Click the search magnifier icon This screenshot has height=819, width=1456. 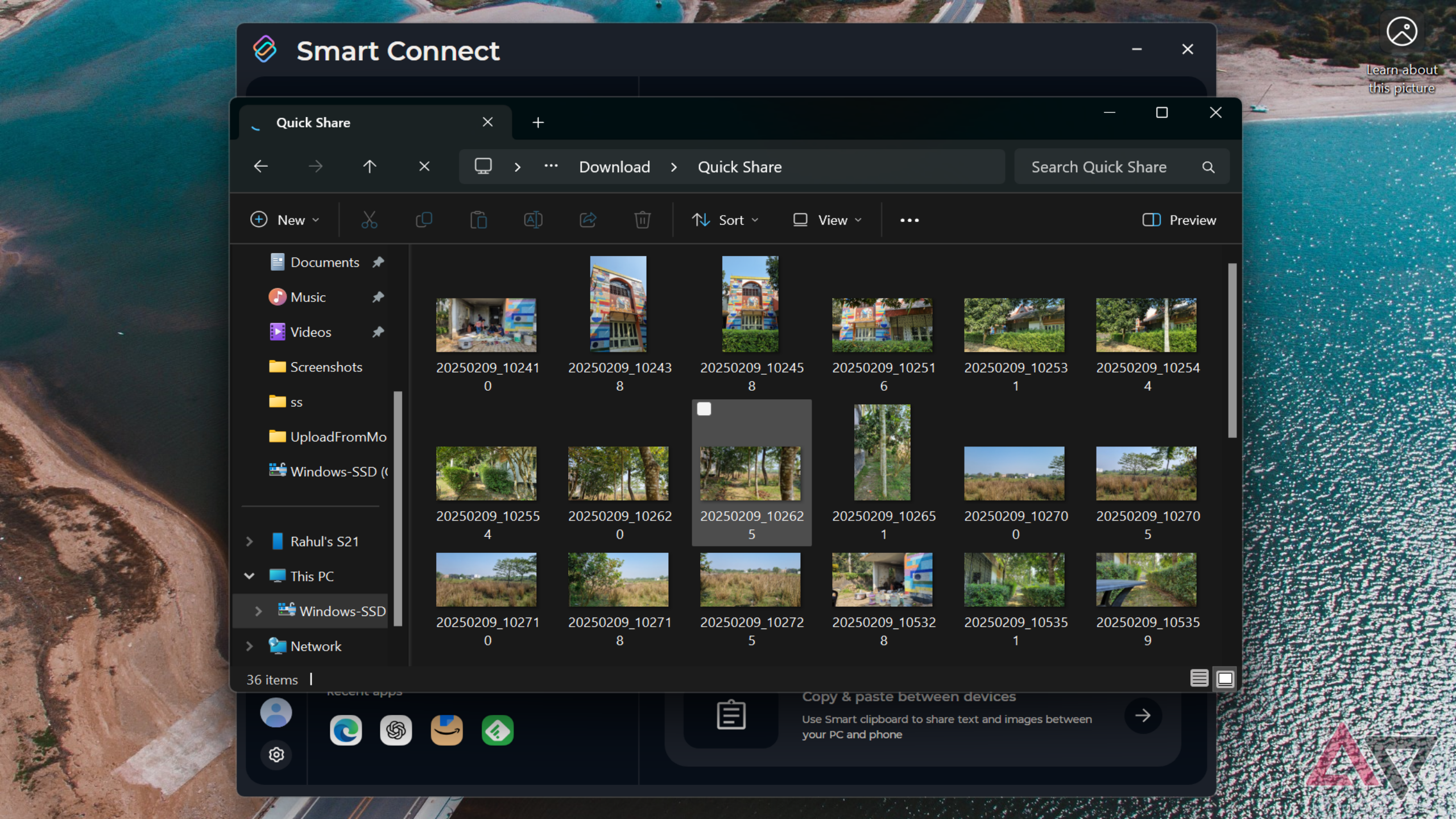click(1208, 167)
